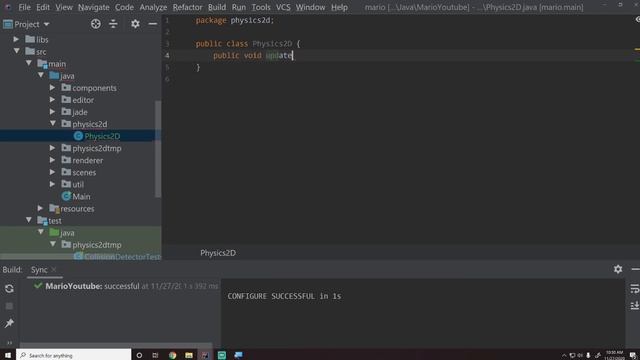
Task: Open the VCS menu
Action: pyautogui.click(x=283, y=7)
